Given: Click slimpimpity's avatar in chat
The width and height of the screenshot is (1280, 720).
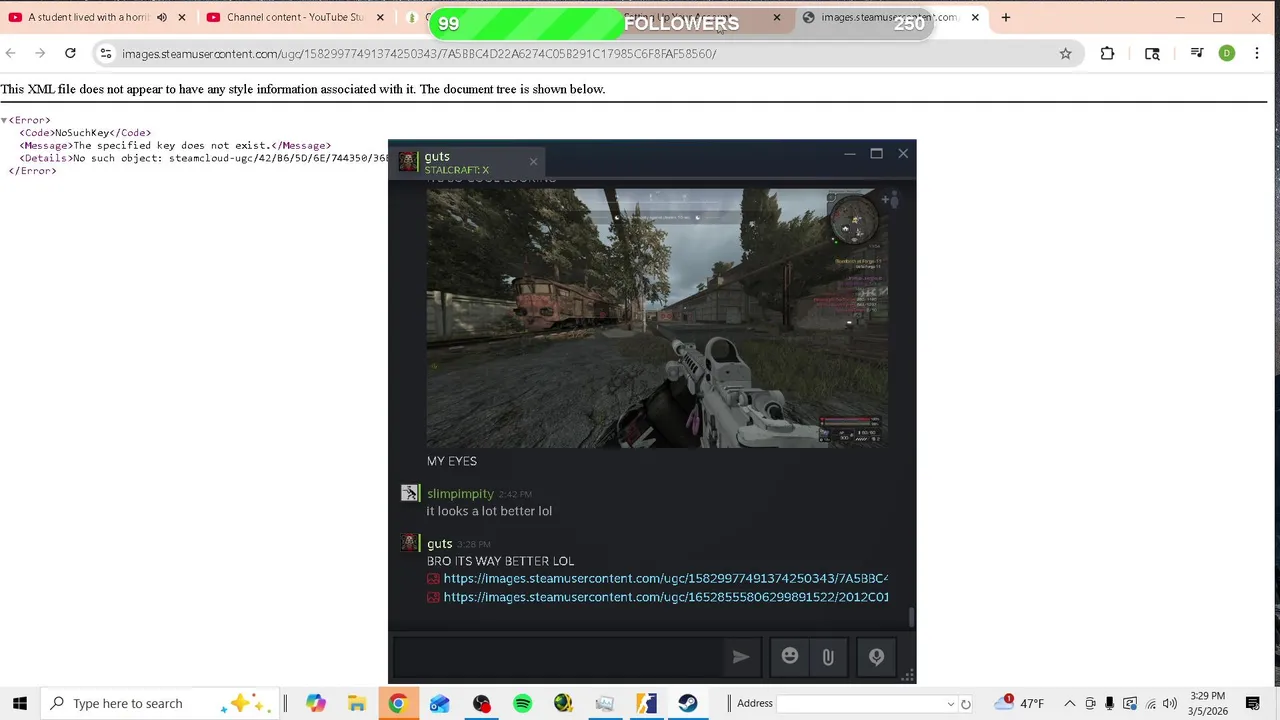Looking at the screenshot, I should pos(409,493).
